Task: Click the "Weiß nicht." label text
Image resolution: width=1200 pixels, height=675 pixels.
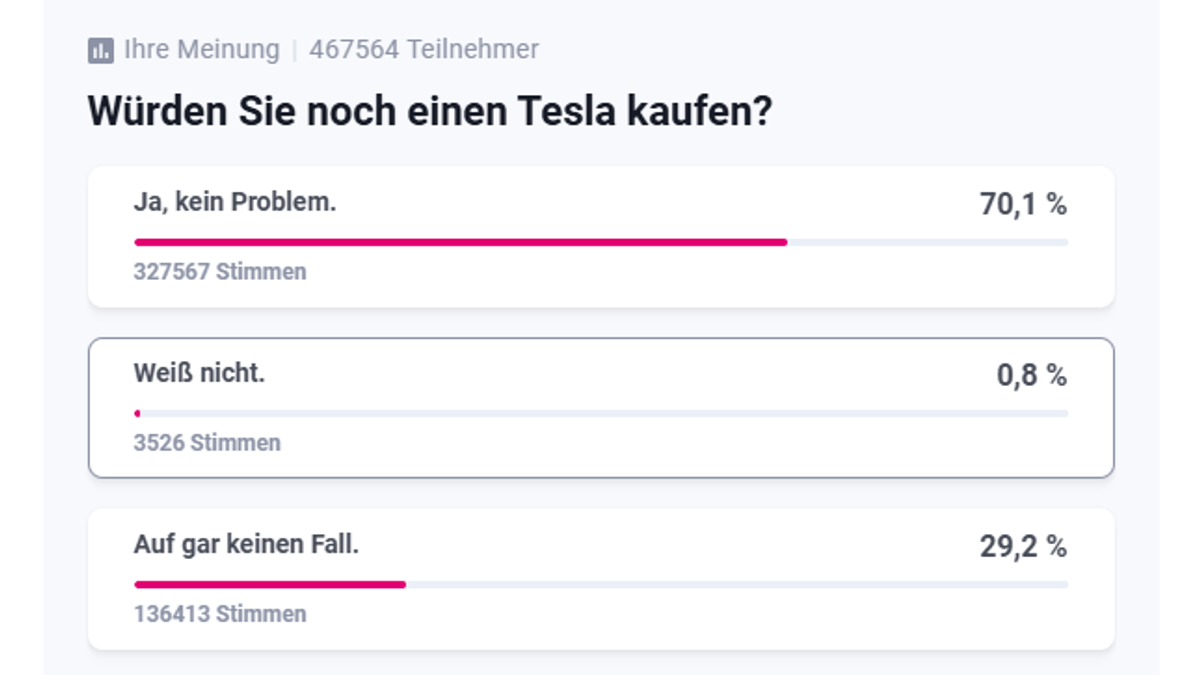Action: [x=199, y=374]
